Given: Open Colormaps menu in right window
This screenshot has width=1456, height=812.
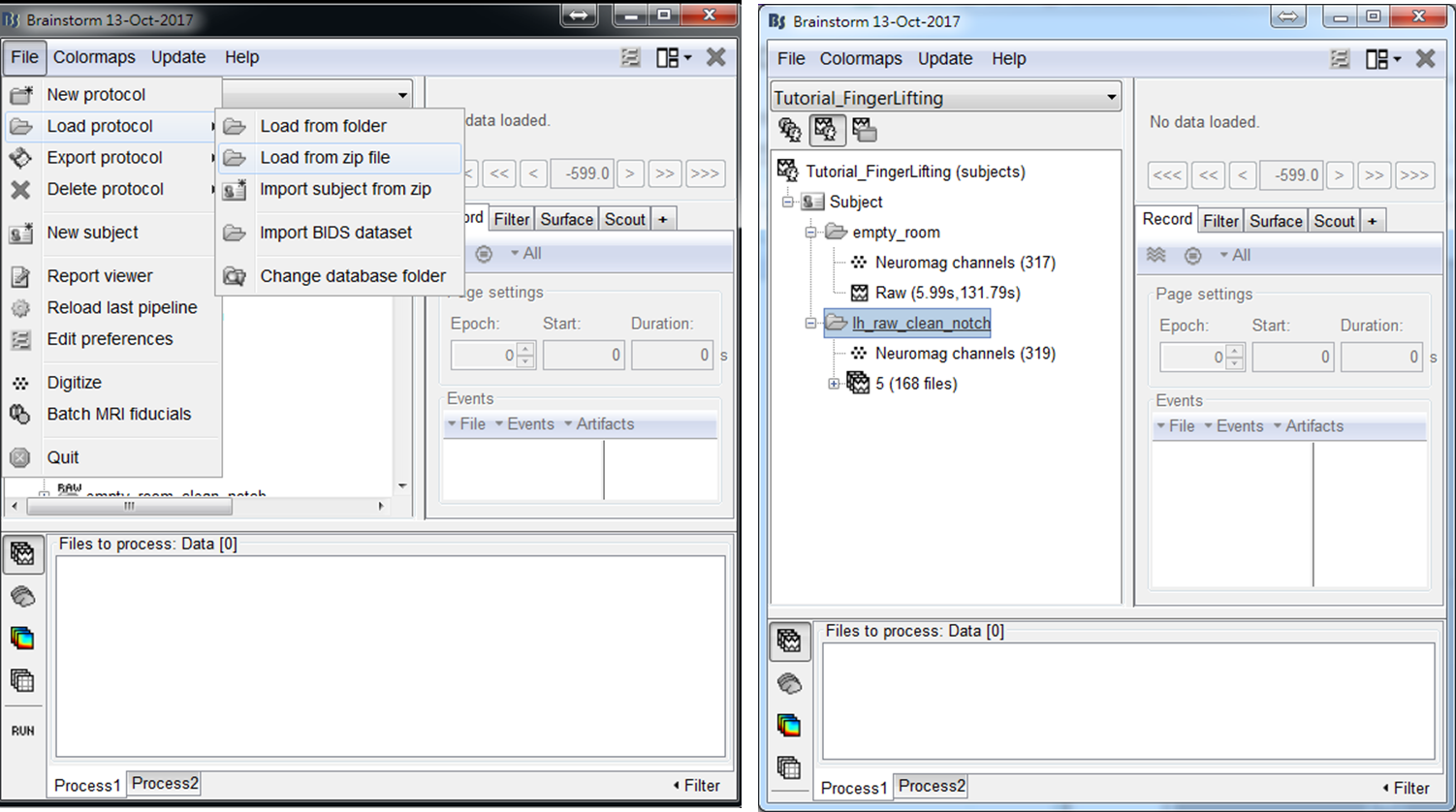Looking at the screenshot, I should point(861,58).
